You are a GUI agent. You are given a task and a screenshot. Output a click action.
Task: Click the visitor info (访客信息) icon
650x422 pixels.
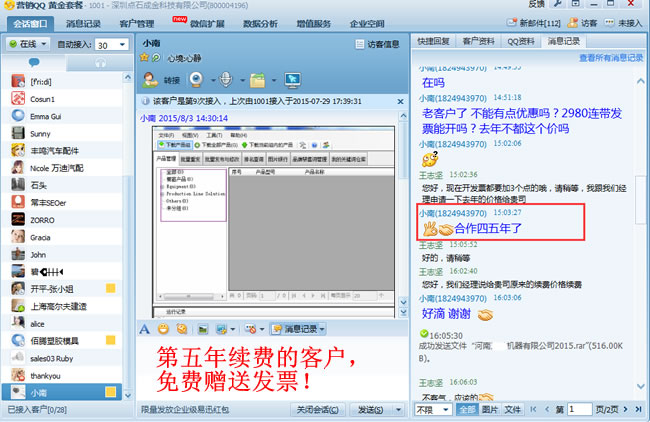tap(359, 44)
